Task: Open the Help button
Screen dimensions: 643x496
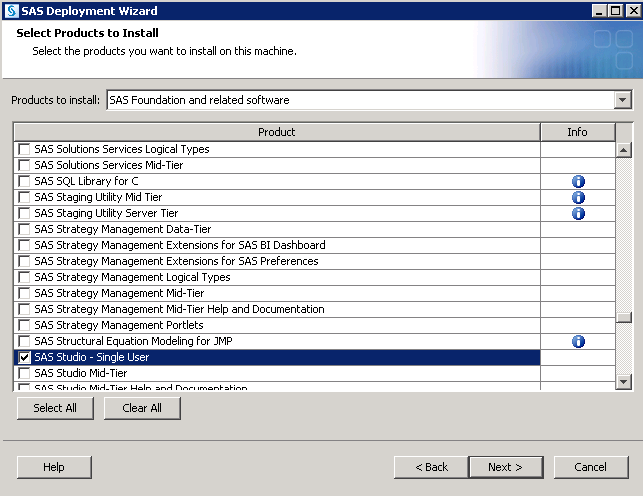Action: pos(54,467)
